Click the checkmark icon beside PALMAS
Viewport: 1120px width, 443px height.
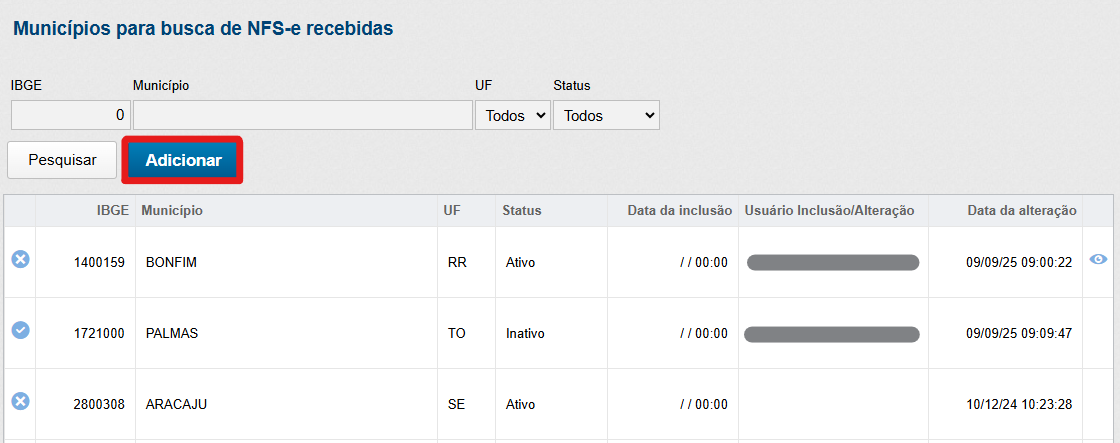[20, 330]
